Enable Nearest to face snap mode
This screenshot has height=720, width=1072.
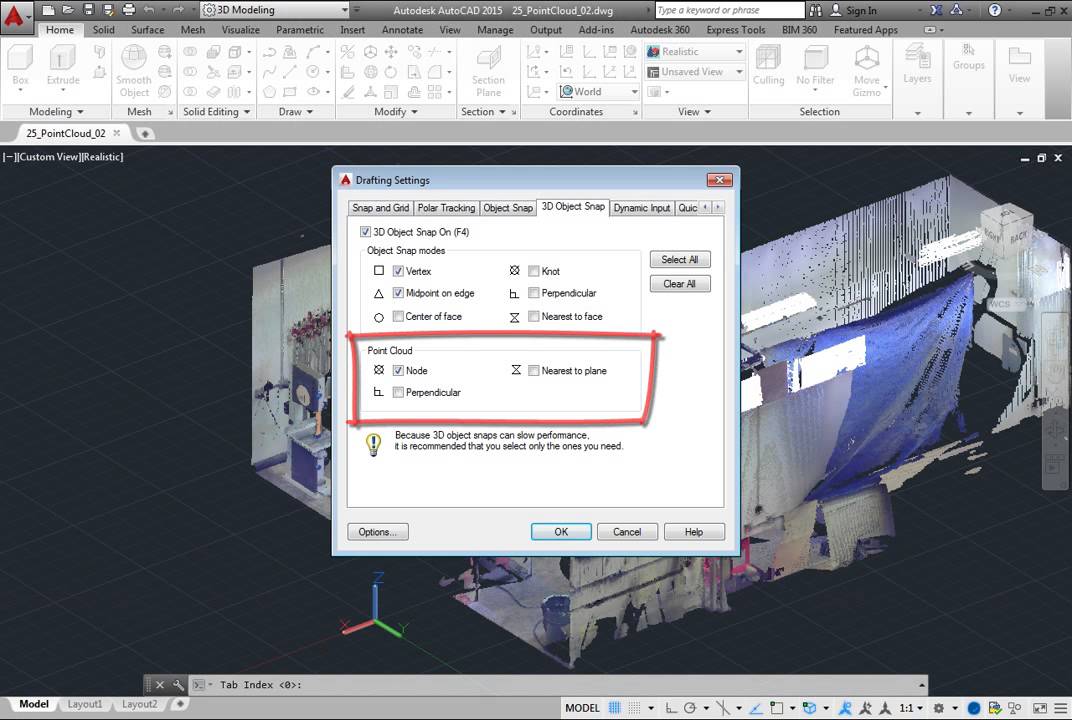click(534, 316)
